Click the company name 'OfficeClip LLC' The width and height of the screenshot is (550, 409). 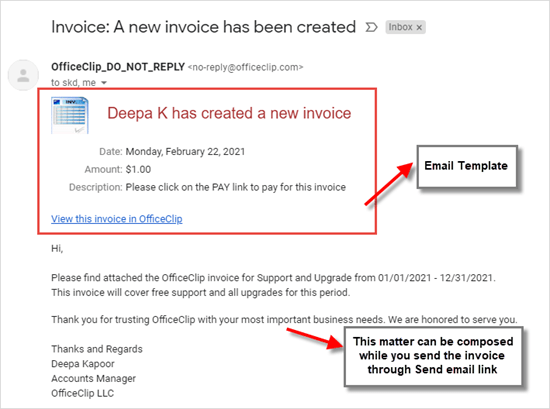click(x=82, y=393)
